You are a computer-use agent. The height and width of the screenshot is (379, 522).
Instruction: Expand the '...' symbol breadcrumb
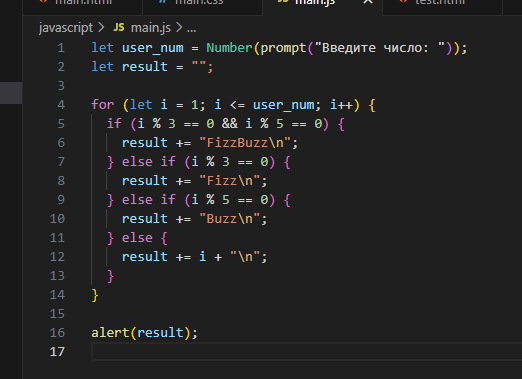[x=192, y=28]
